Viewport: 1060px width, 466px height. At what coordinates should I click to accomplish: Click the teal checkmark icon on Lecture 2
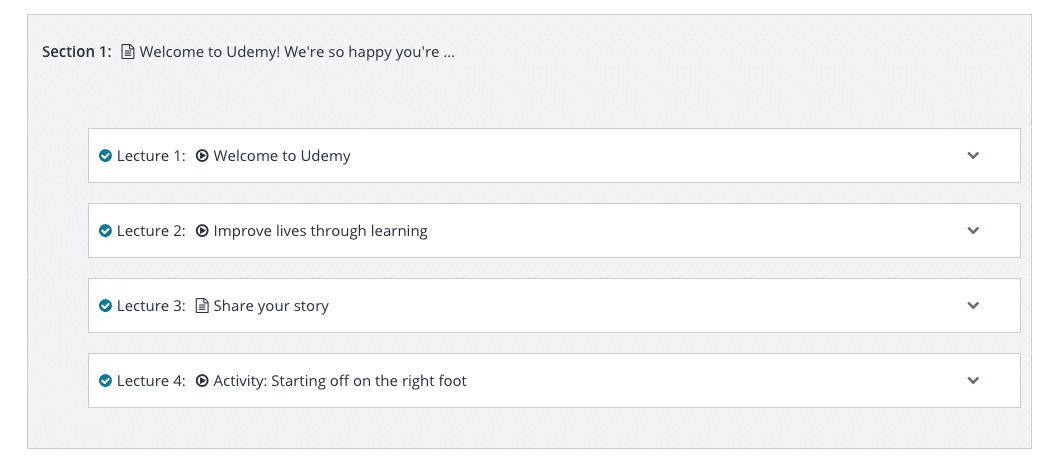[x=105, y=231]
